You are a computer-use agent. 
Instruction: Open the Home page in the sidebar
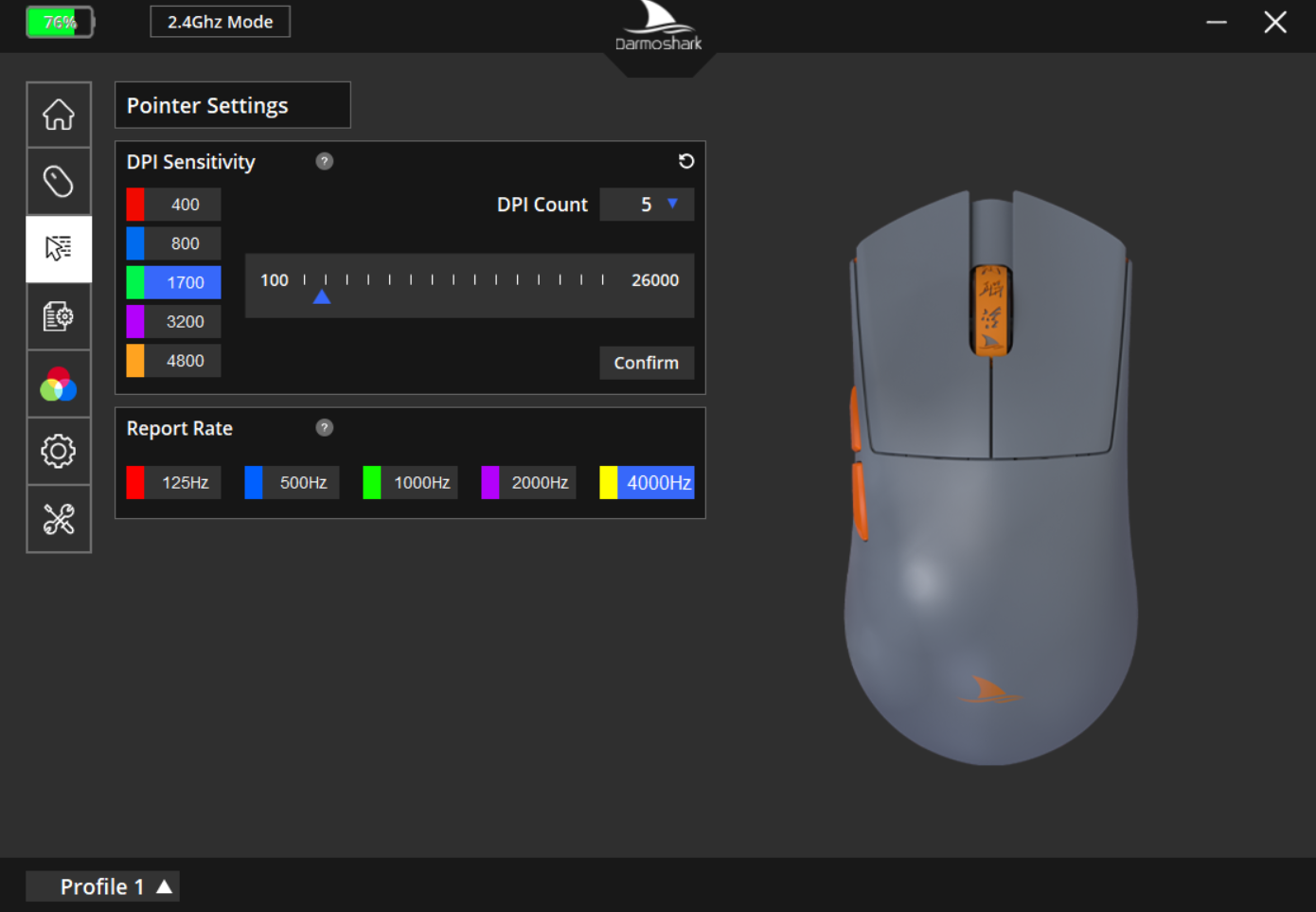pyautogui.click(x=59, y=115)
